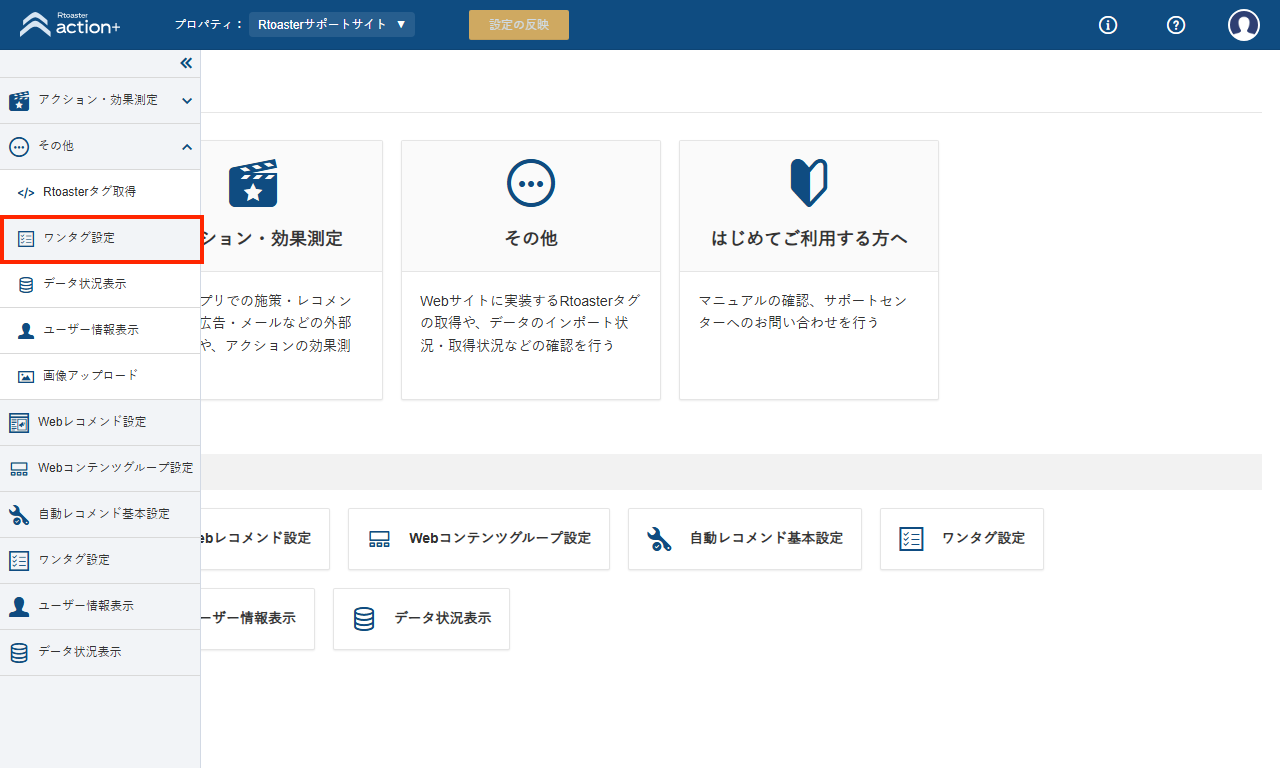The width and height of the screenshot is (1280, 768).
Task: Click the wrench icon on 自動レコメンド基本設定 button
Action: pyautogui.click(x=659, y=540)
